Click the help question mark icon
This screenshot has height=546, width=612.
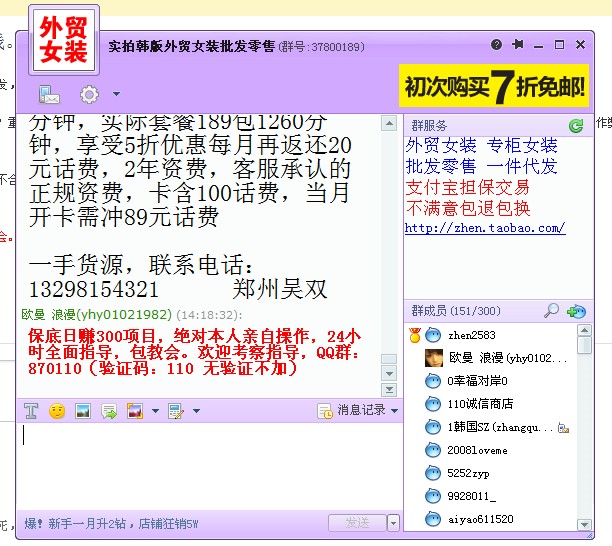point(496,44)
